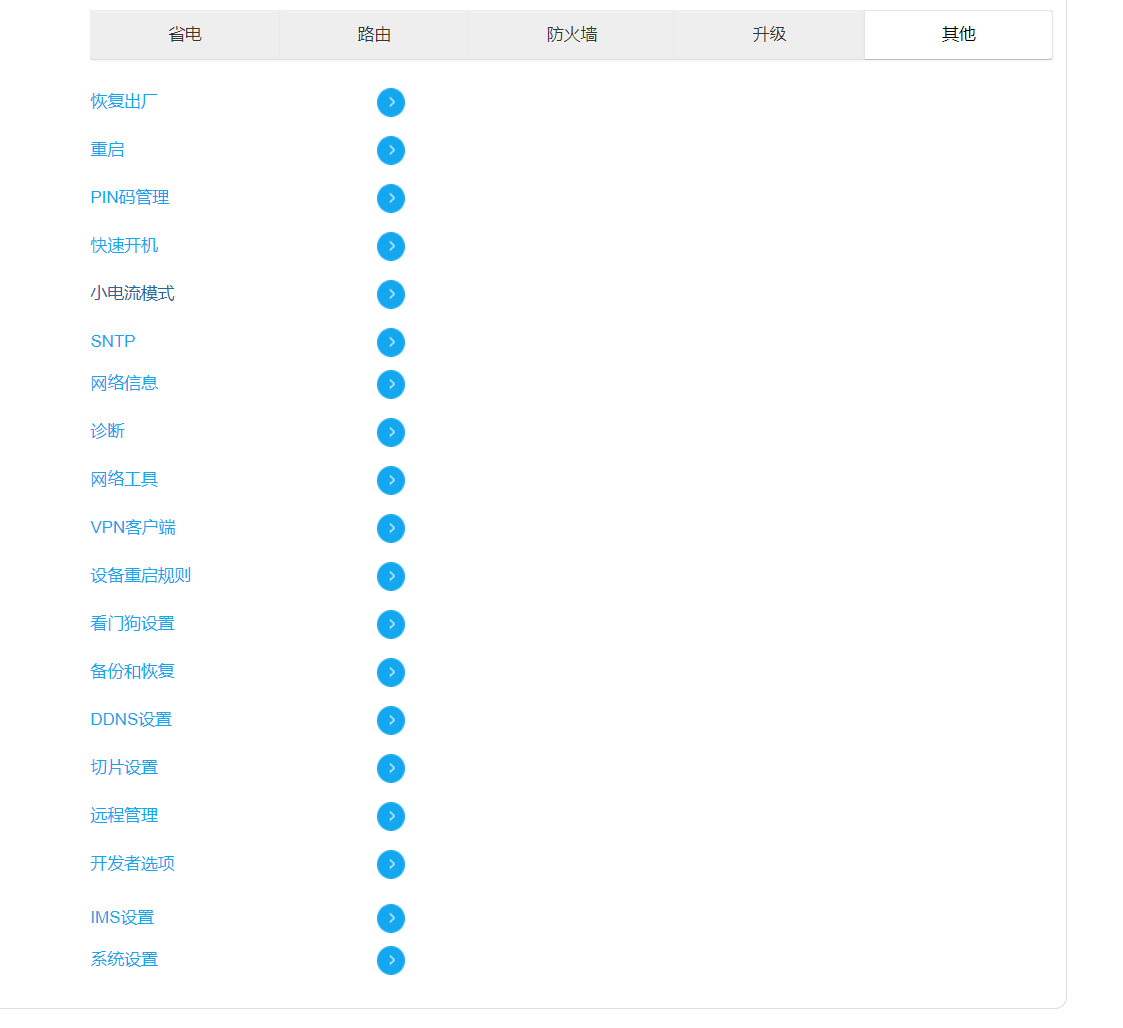The width and height of the screenshot is (1123, 1028).
Task: Expand DDNS设置 with its chevron button
Action: [x=391, y=720]
